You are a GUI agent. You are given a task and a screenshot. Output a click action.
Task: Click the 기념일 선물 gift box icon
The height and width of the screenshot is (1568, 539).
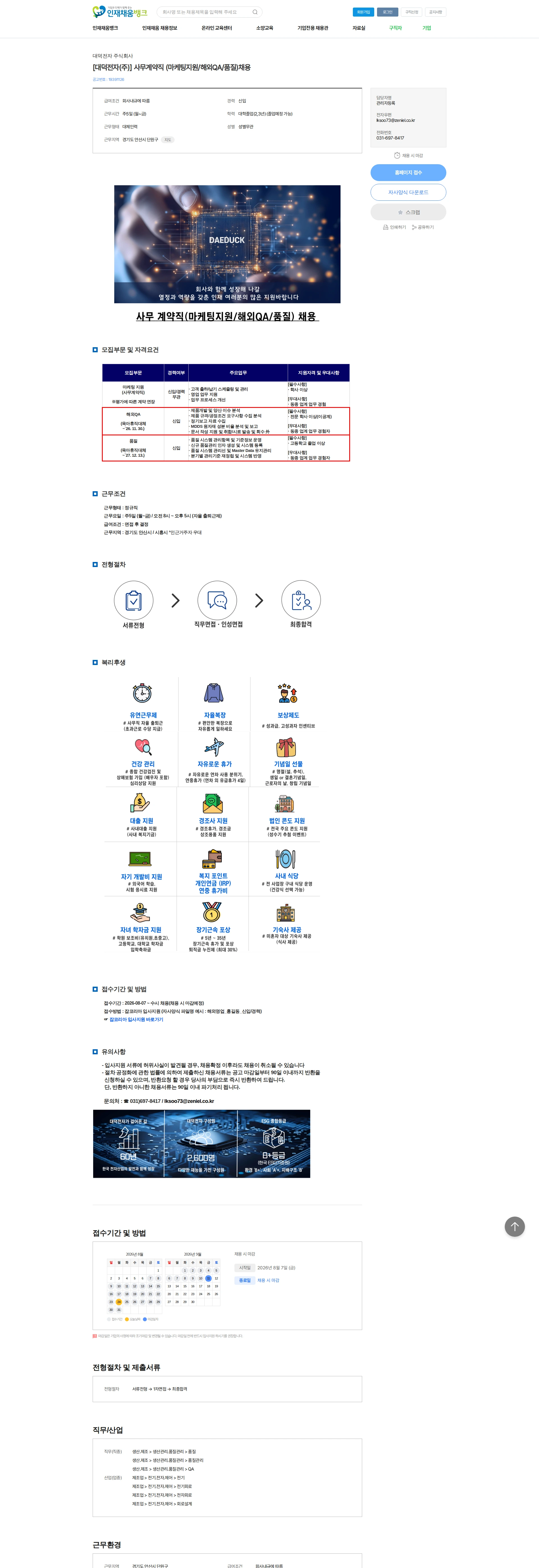(x=286, y=747)
